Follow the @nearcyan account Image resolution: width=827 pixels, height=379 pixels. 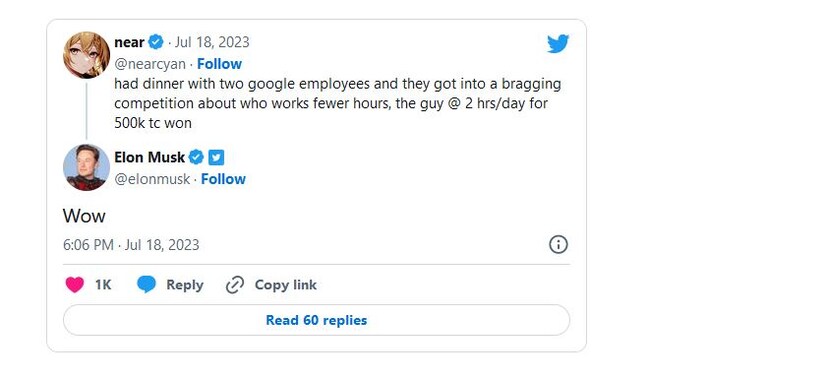pyautogui.click(x=219, y=64)
